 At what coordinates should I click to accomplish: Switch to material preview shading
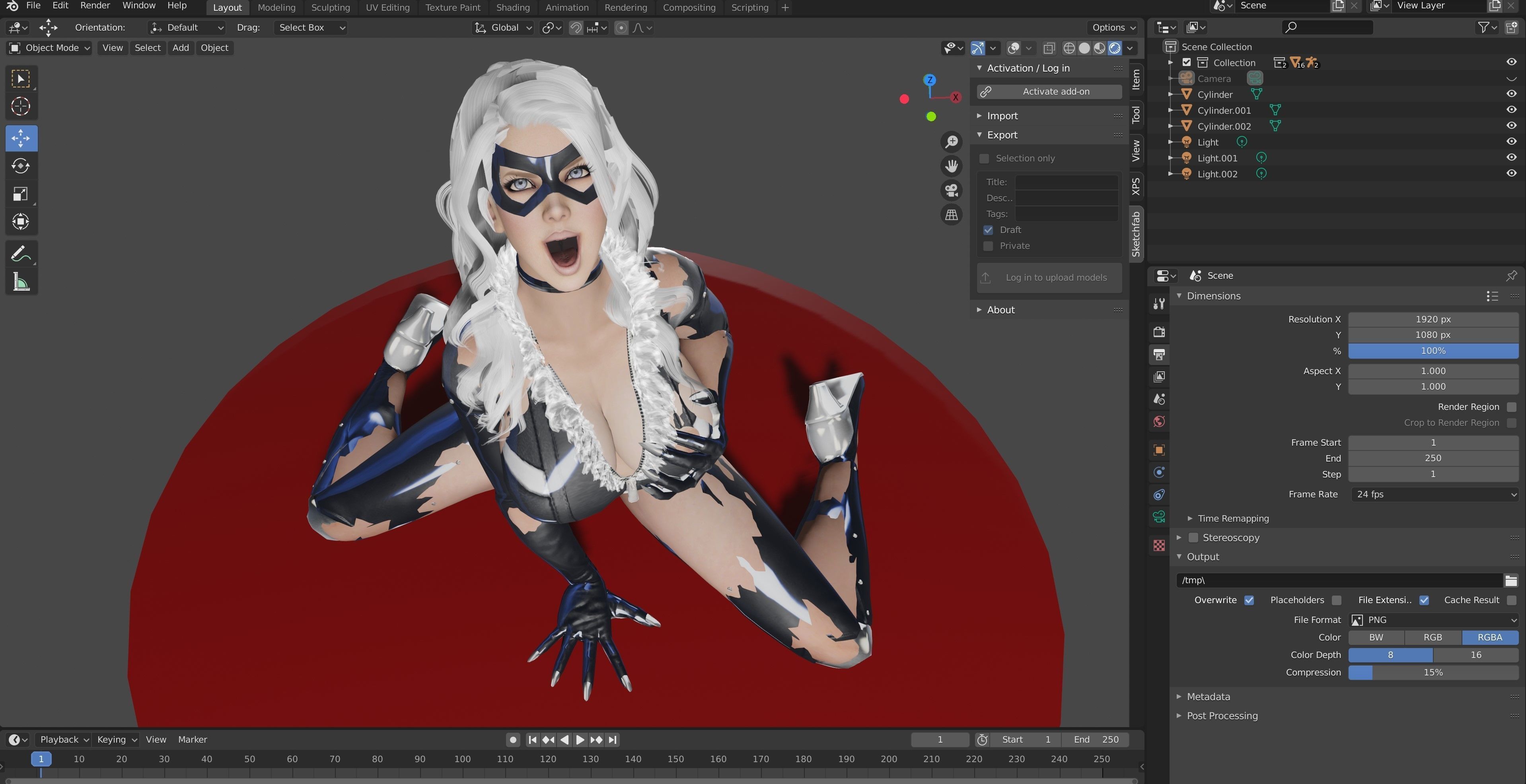tap(1100, 48)
